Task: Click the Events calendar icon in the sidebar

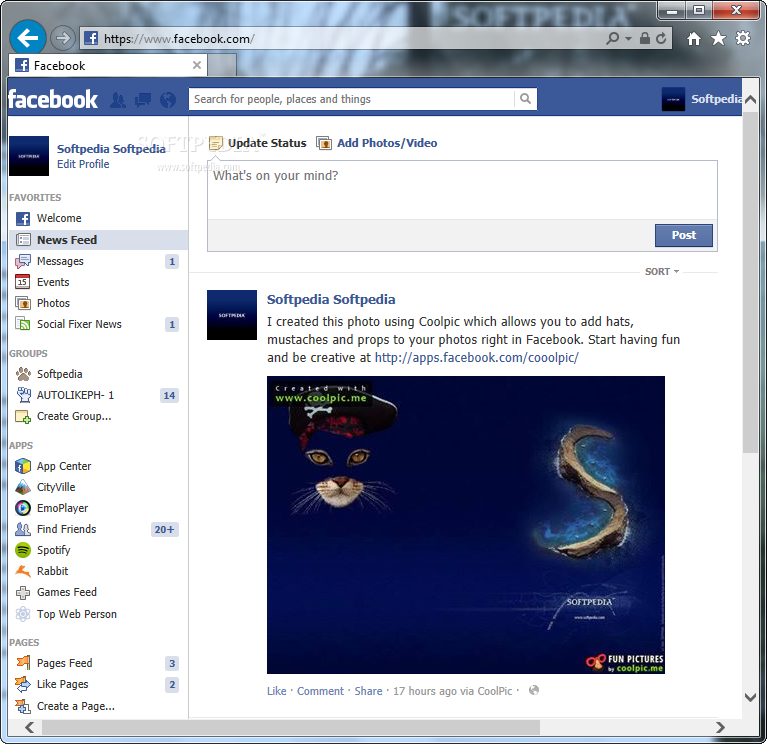Action: (23, 282)
